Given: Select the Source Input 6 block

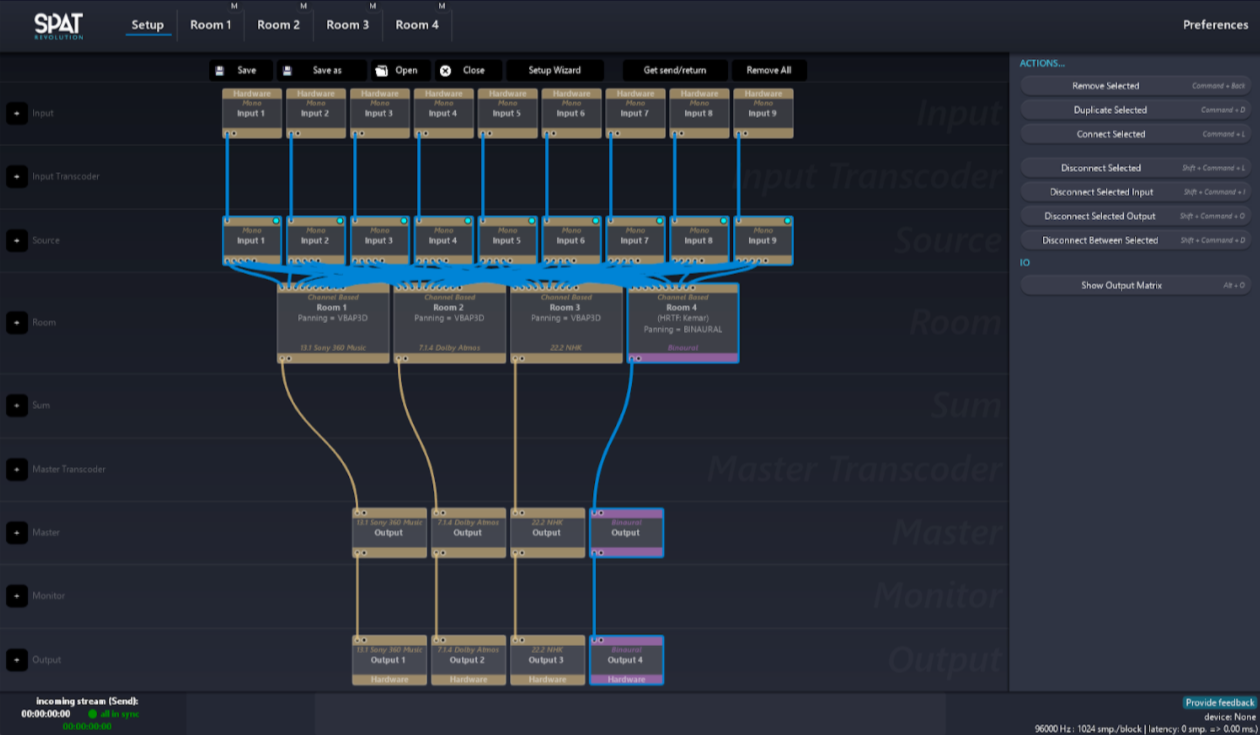Looking at the screenshot, I should click(571, 241).
